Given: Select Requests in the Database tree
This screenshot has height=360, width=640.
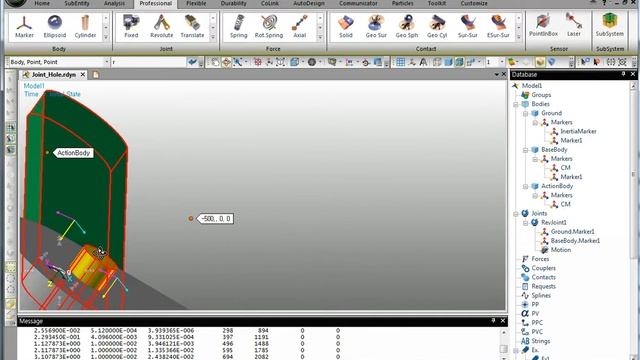Looking at the screenshot, I should (543, 286).
